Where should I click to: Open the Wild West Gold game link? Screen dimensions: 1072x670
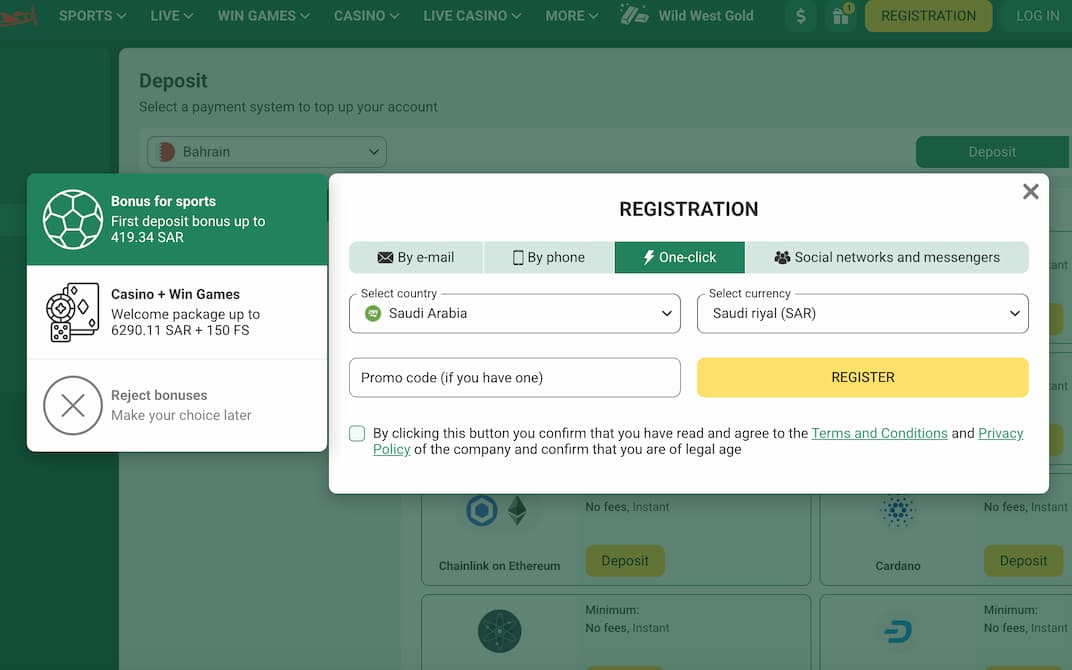click(x=686, y=16)
